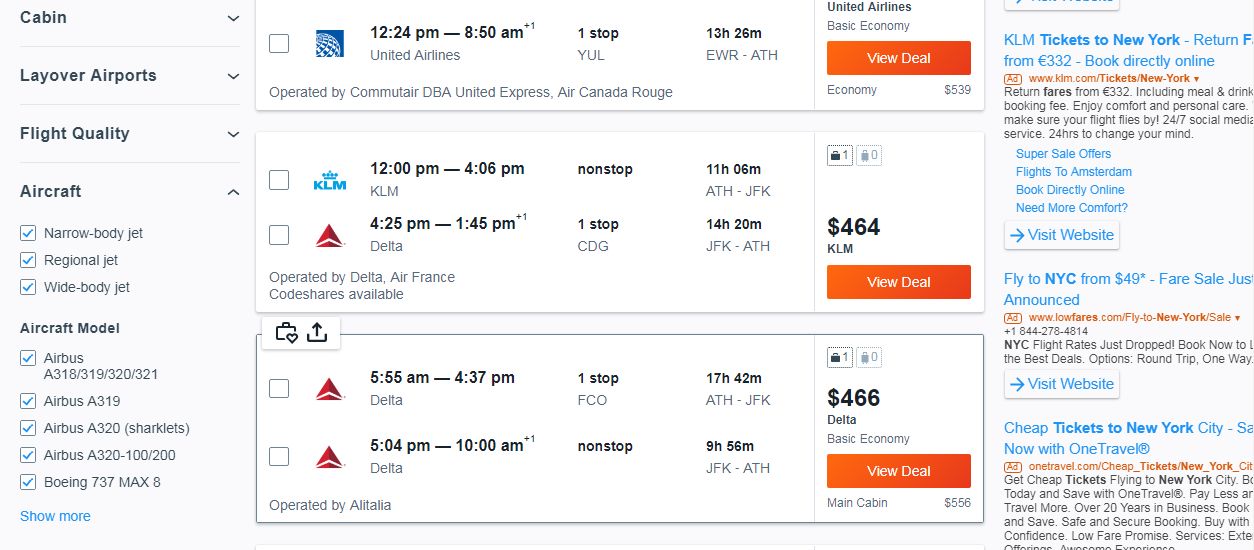This screenshot has height=550, width=1254.
Task: Select the Main Cabin $556 fare option
Action: 899,503
